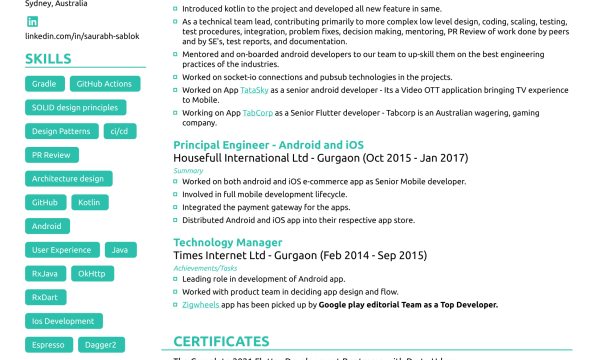Screen dimensions: 600x360
Task: Click the Java skill tag
Action: click(x=121, y=250)
